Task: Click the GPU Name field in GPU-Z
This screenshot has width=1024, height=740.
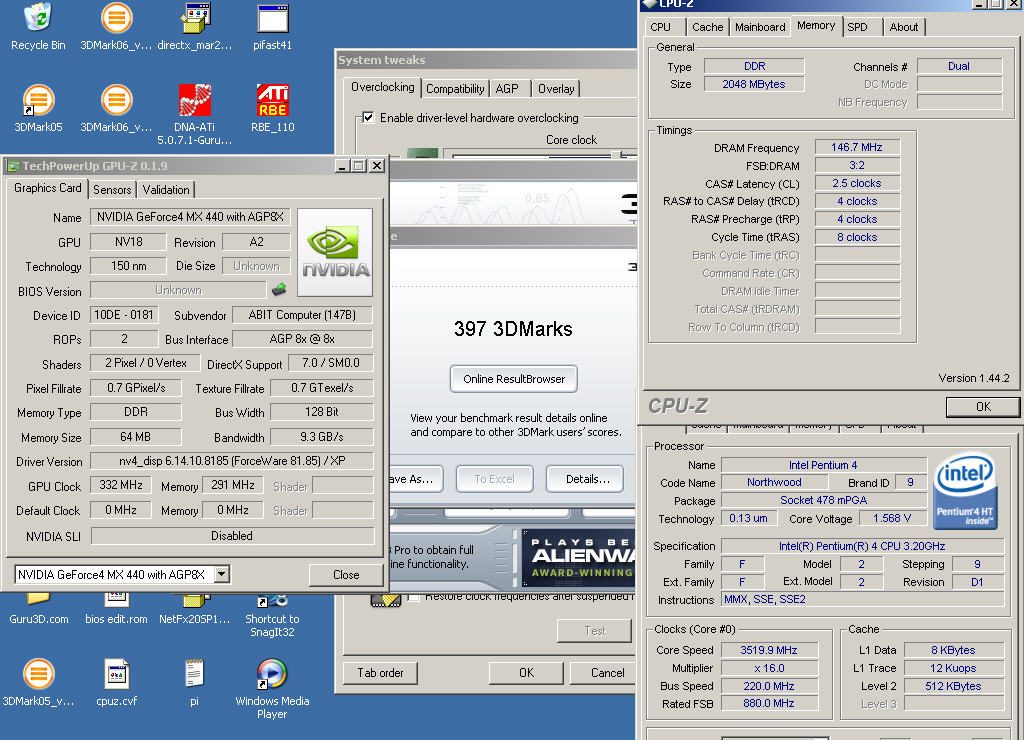Action: pos(190,217)
